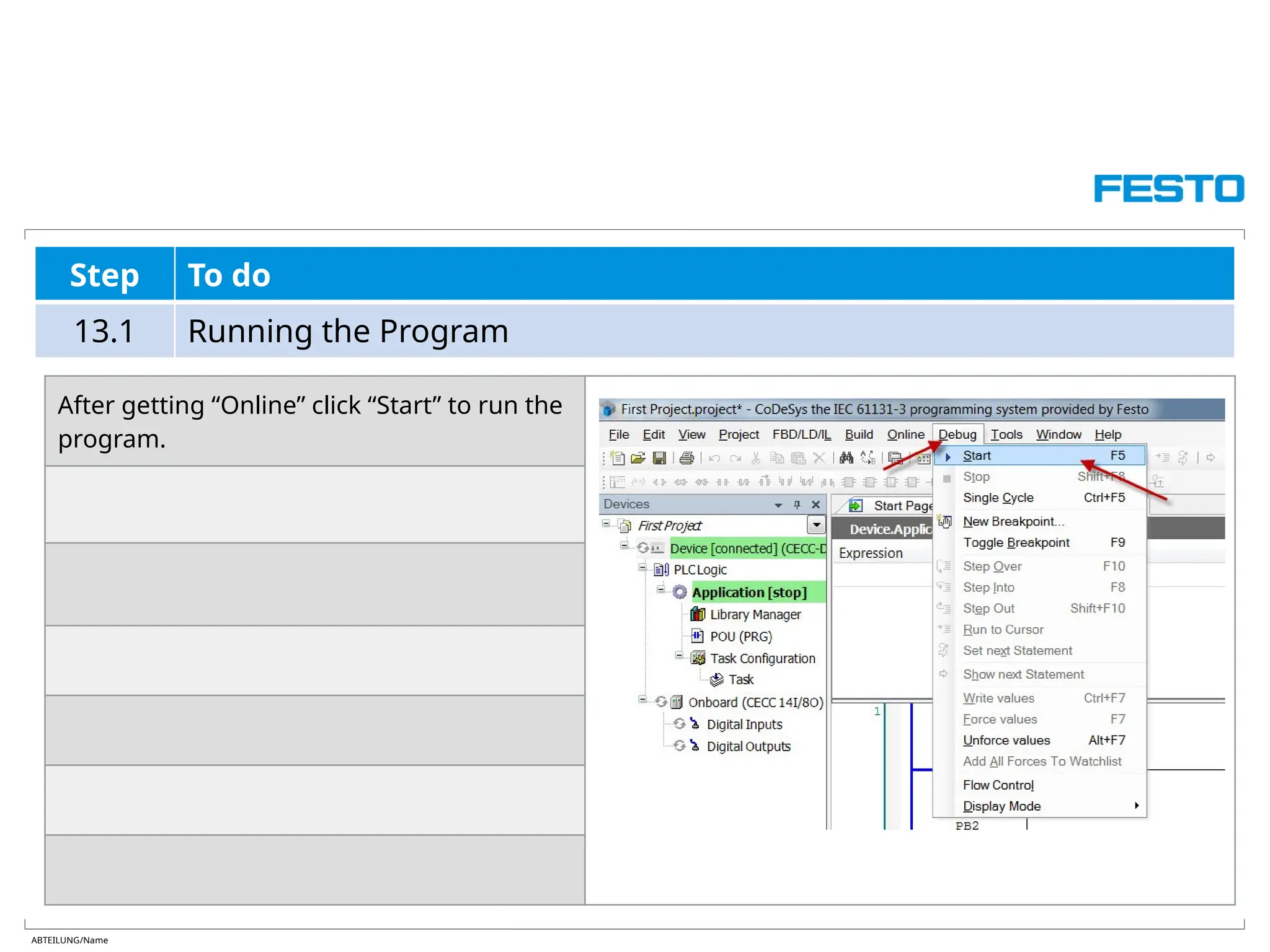Viewport: 1270px width, 952px height.
Task: Click the Task Configuration icon
Action: click(698, 658)
